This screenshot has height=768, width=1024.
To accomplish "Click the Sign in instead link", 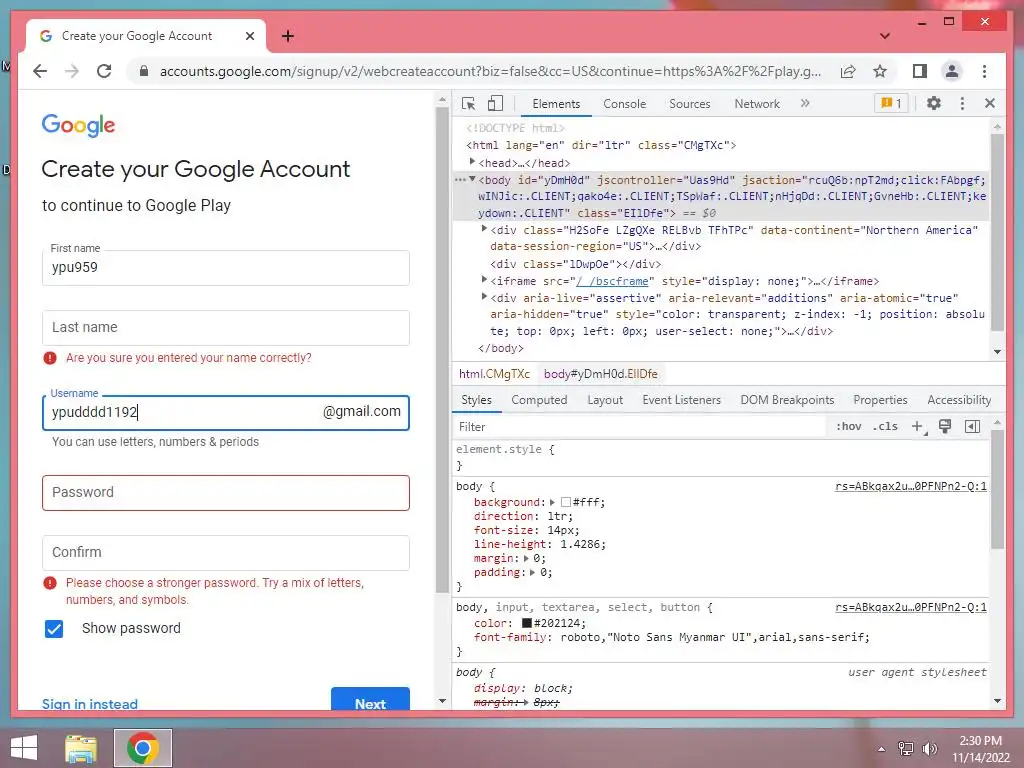I will (90, 704).
